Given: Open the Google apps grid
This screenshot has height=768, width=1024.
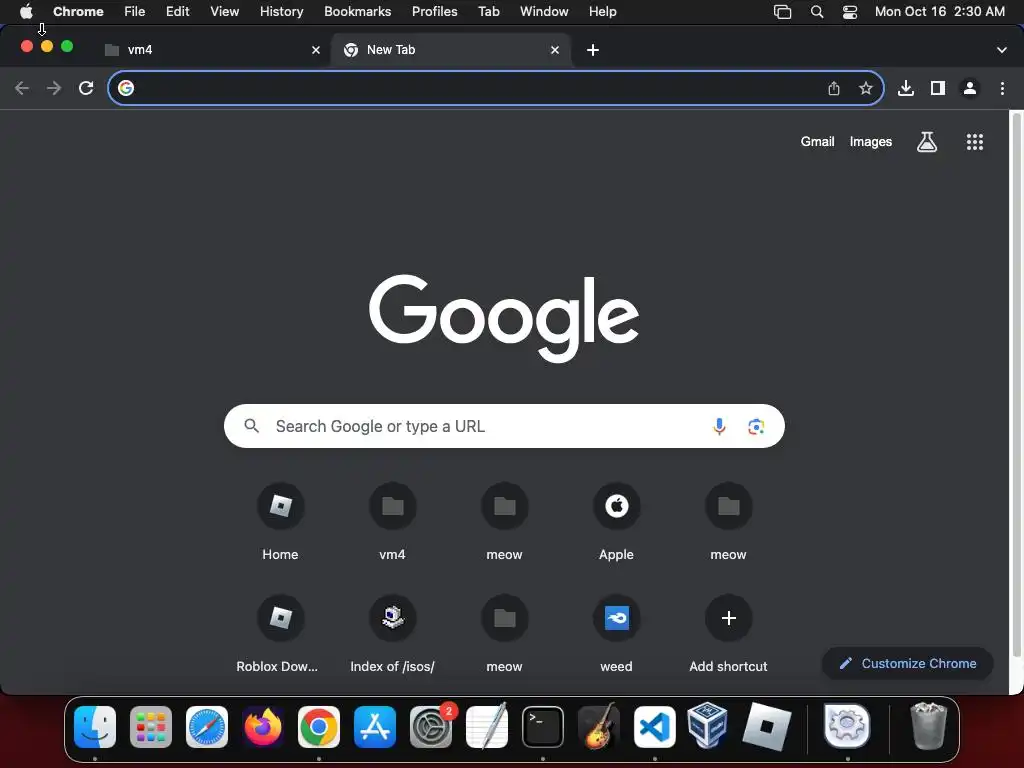Looking at the screenshot, I should point(975,142).
